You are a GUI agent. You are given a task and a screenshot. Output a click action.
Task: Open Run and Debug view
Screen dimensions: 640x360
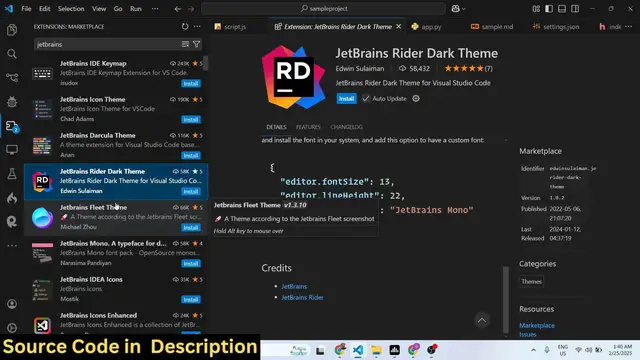[x=12, y=102]
